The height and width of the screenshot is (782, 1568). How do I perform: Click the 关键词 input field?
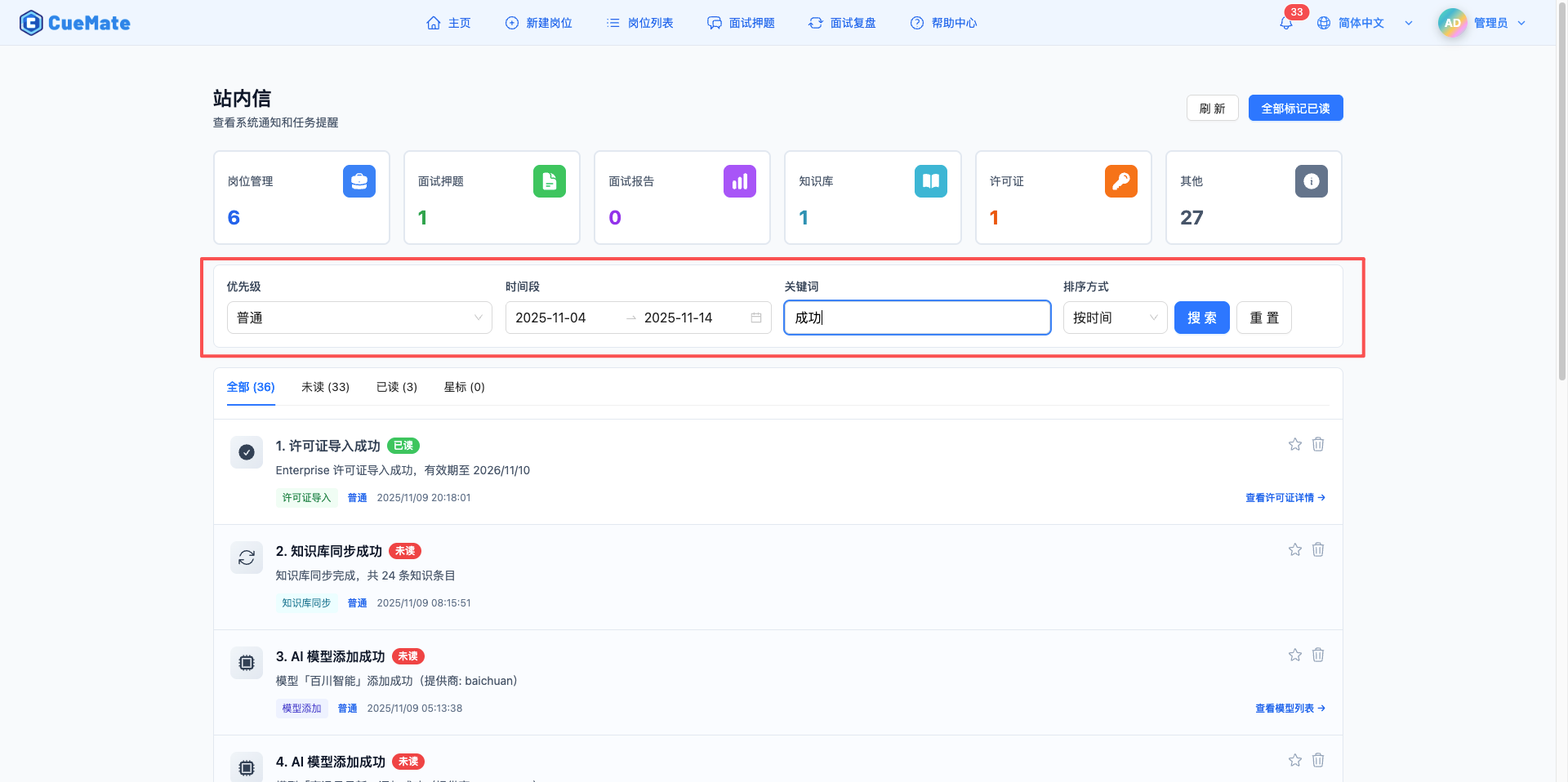tap(916, 318)
